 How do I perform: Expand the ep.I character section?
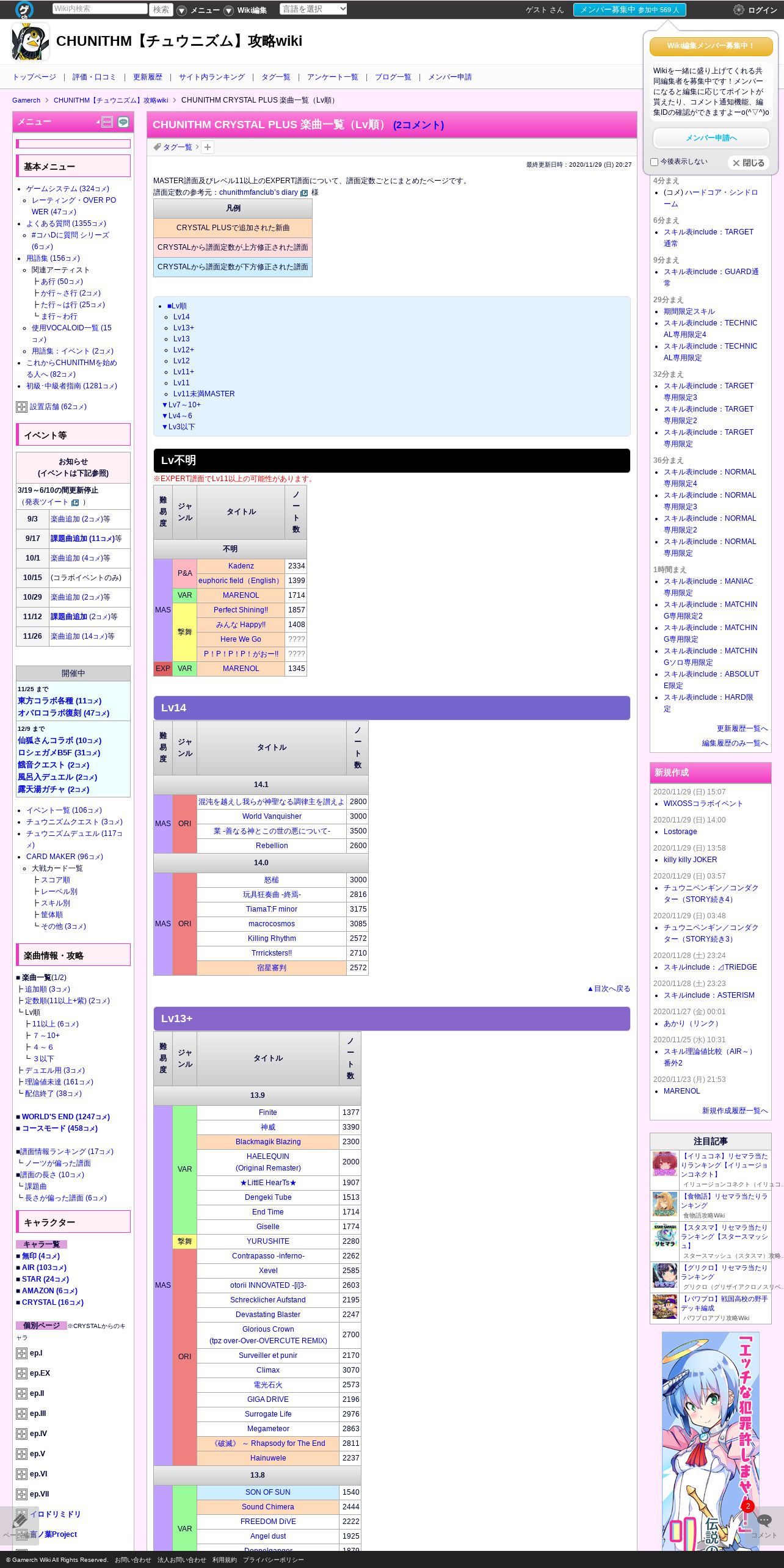pos(21,1353)
